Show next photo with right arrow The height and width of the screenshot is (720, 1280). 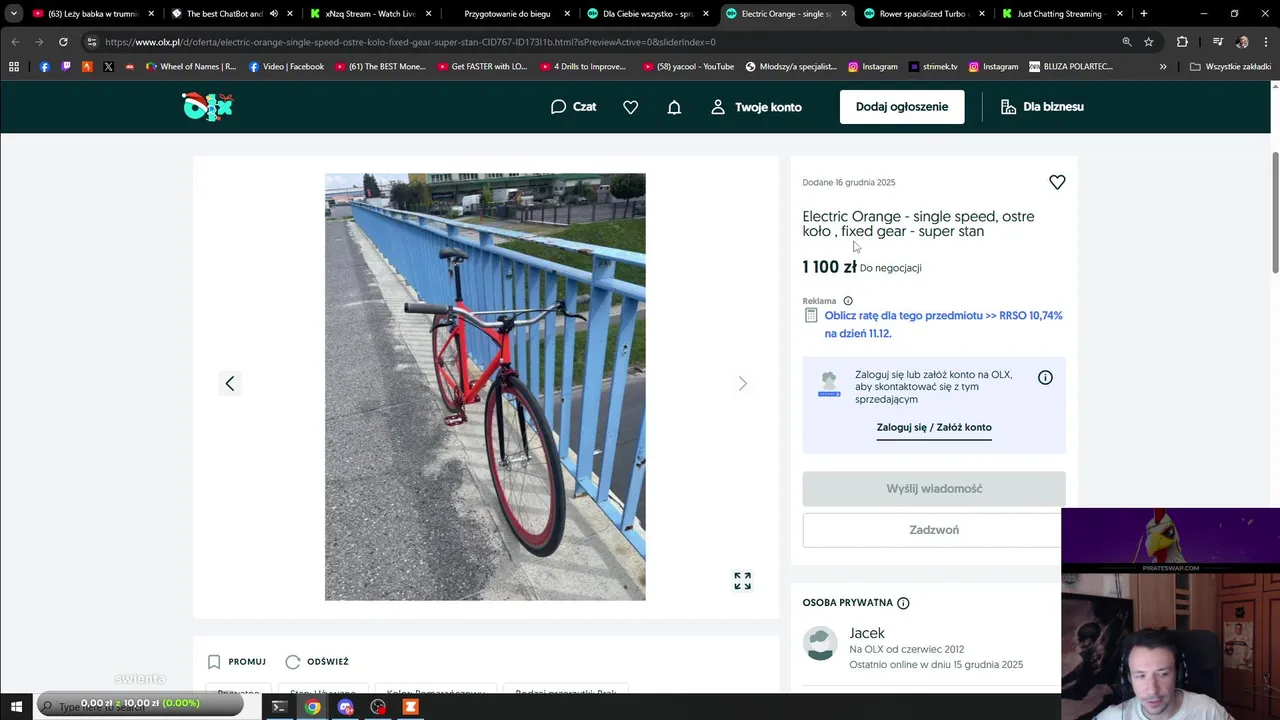pos(742,383)
